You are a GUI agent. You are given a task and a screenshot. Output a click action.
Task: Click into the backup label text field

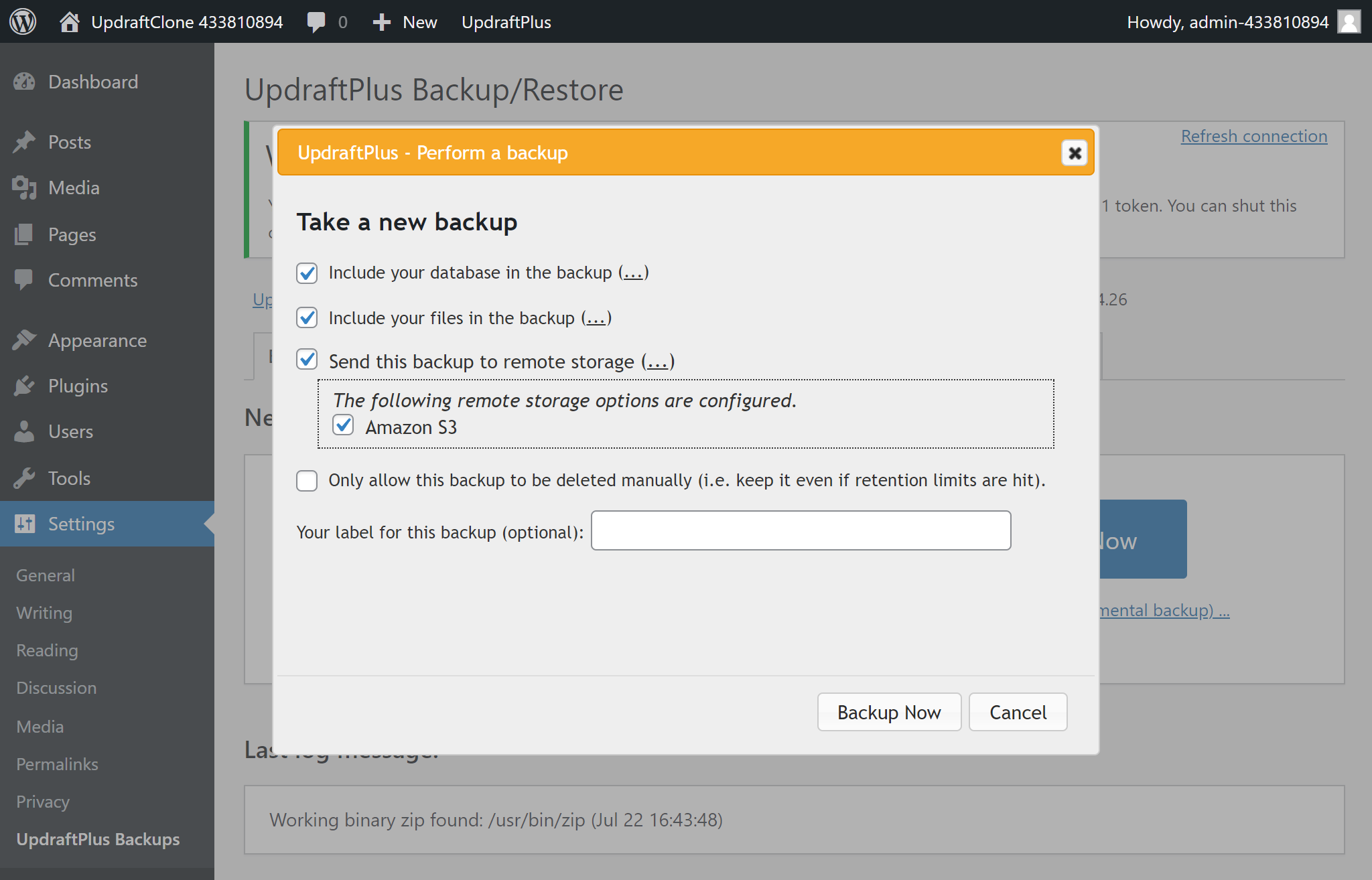801,530
